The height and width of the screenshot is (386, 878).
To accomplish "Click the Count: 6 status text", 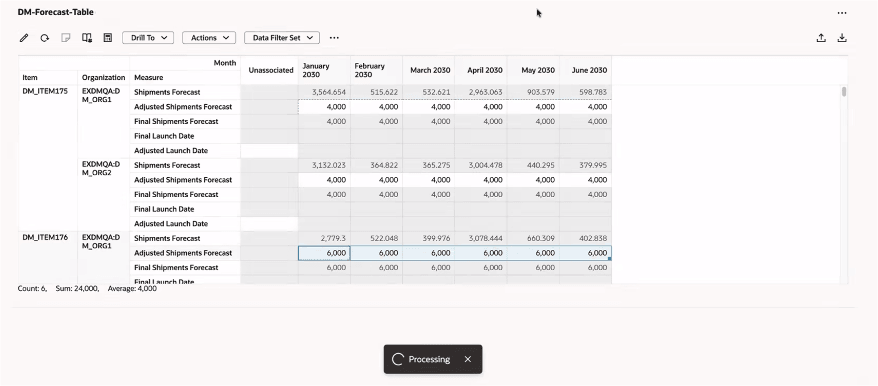I will point(32,289).
